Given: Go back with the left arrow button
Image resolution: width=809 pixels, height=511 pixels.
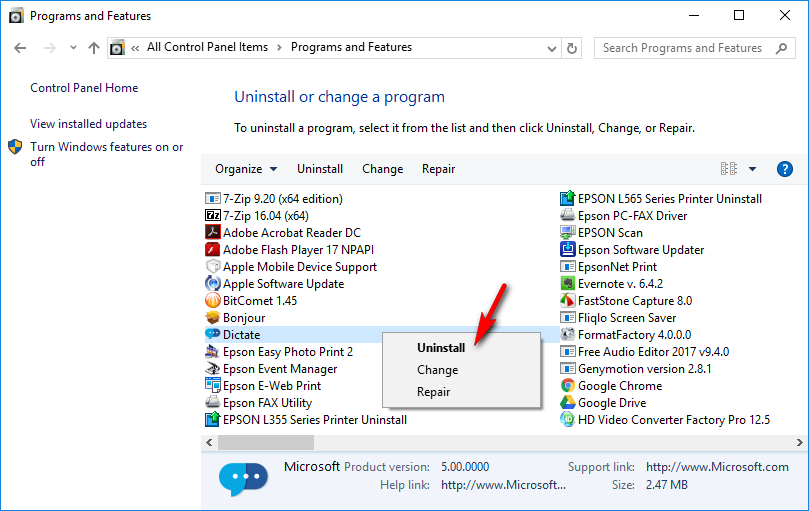Looking at the screenshot, I should 20,48.
